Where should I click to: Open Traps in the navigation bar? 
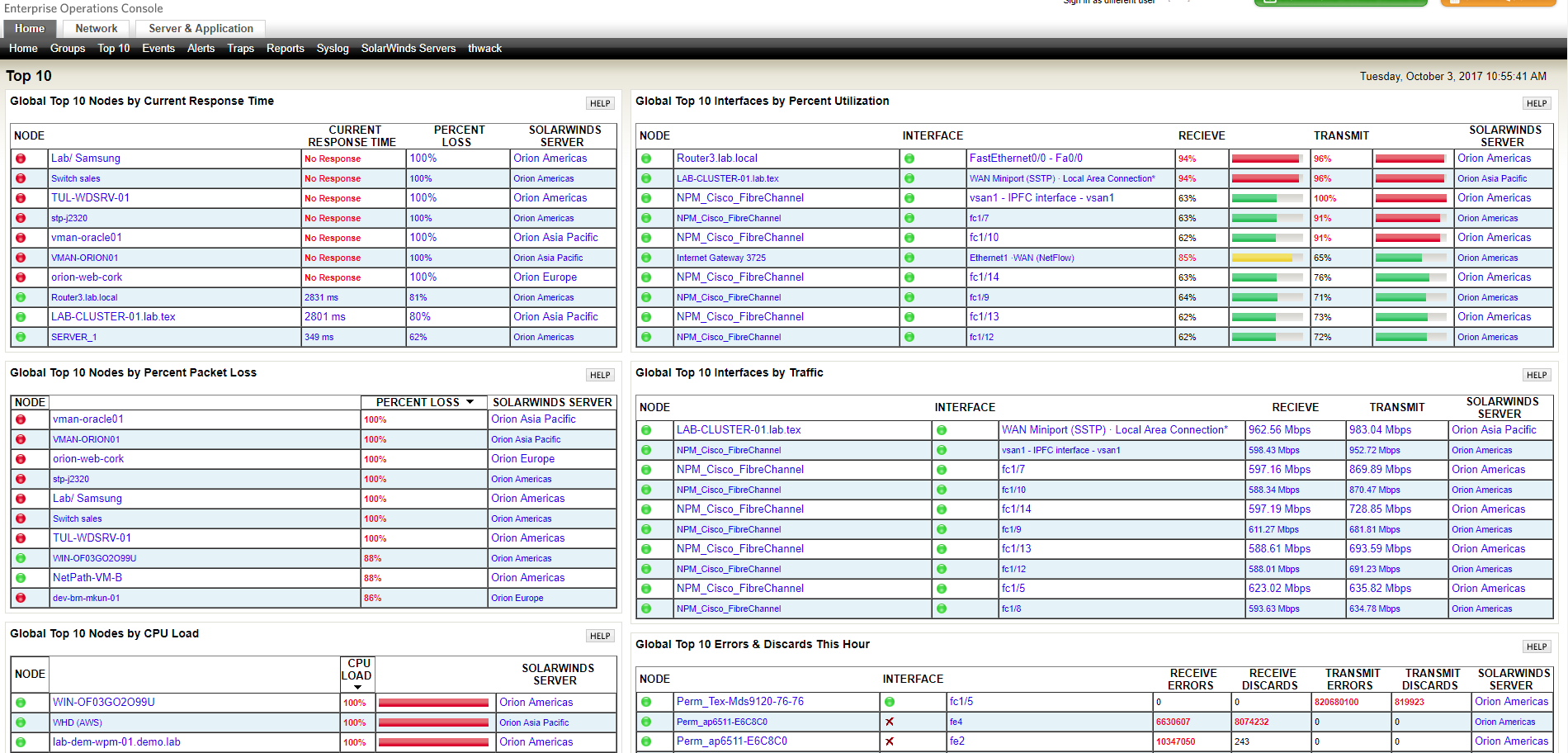241,49
